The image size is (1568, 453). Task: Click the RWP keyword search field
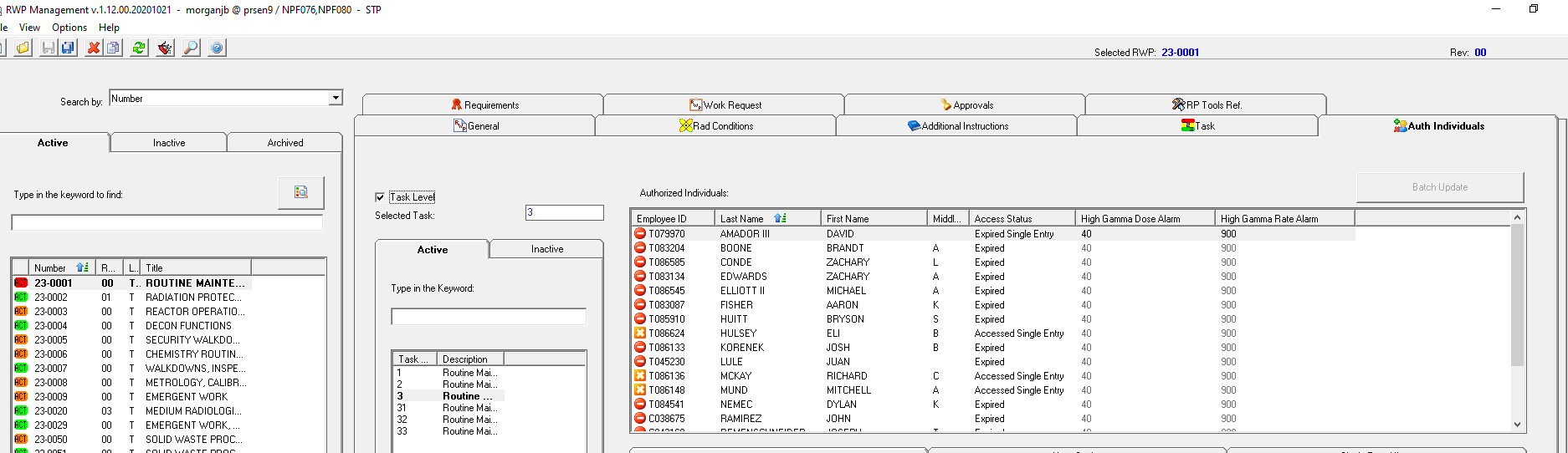(x=167, y=222)
